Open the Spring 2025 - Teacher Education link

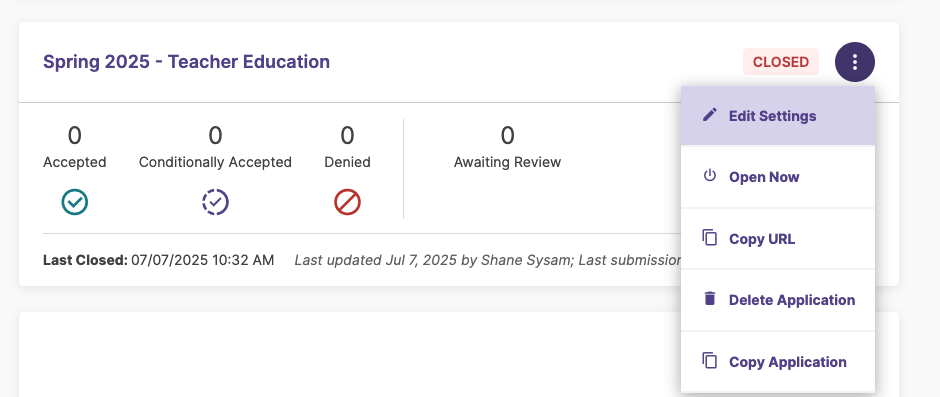click(186, 62)
